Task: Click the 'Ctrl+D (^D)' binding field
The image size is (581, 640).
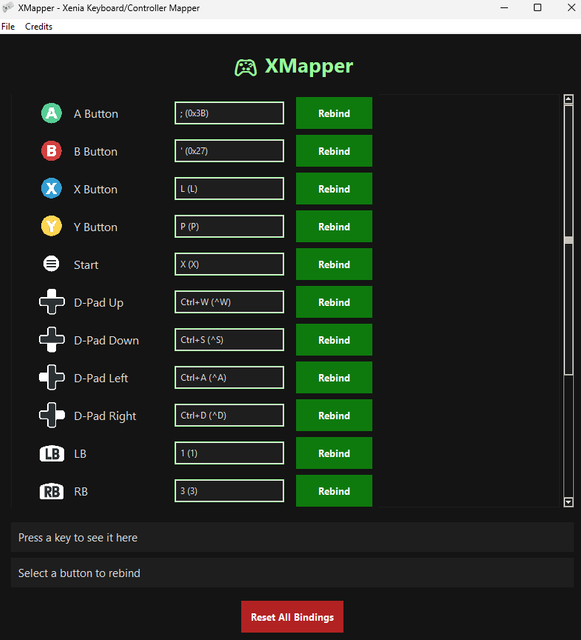Action: coord(229,415)
